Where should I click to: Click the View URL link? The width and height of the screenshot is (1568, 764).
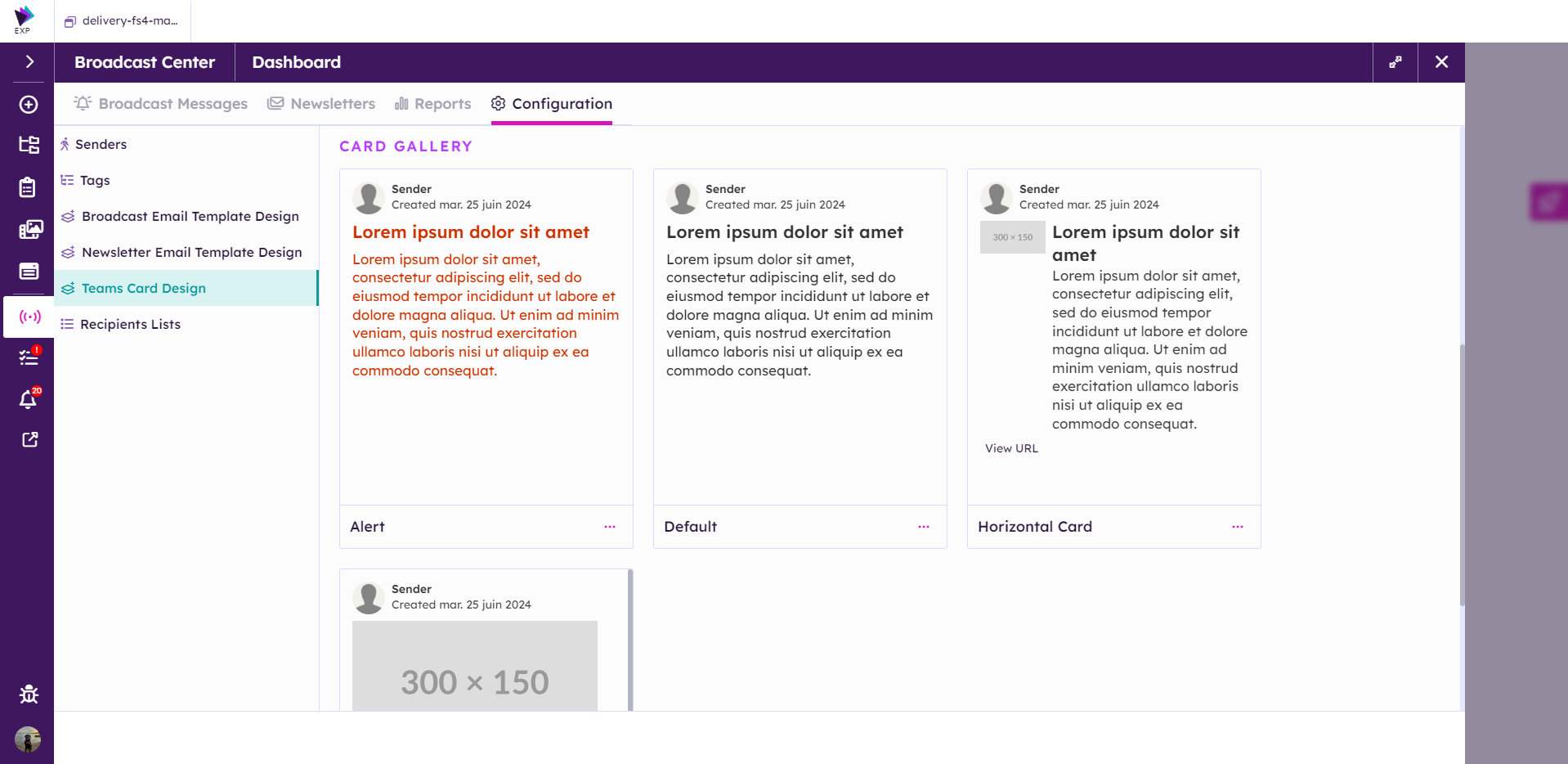[x=1011, y=448]
